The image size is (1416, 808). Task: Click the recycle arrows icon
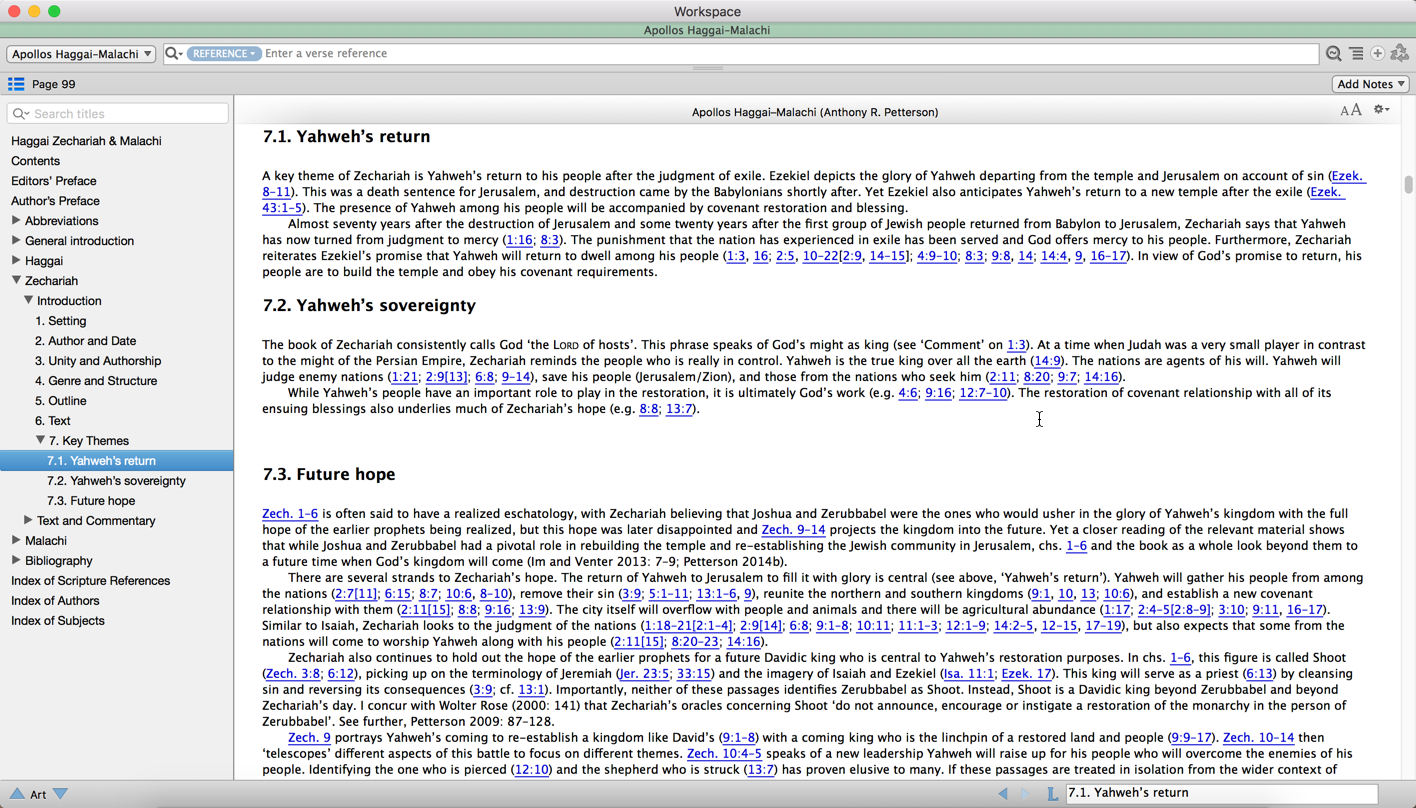[x=1400, y=54]
